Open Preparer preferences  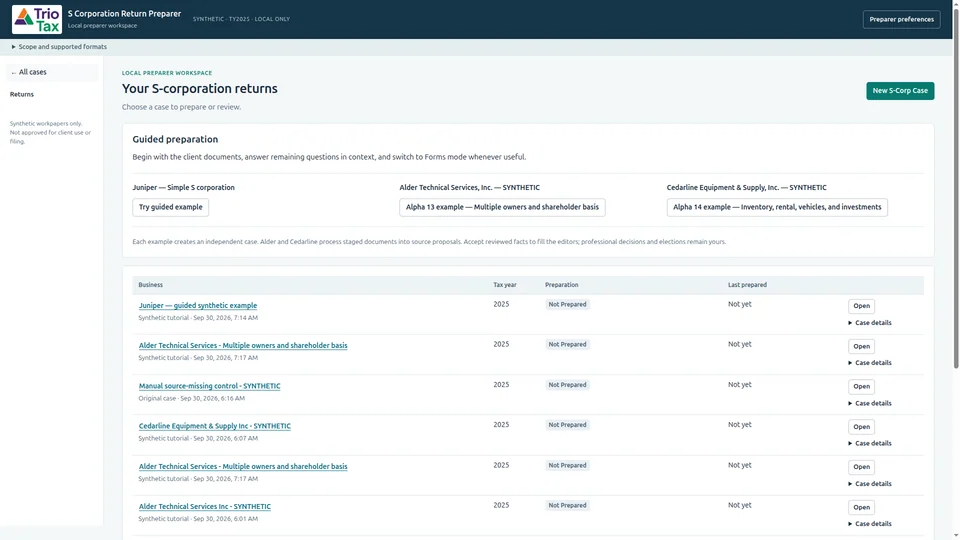[x=901, y=19]
